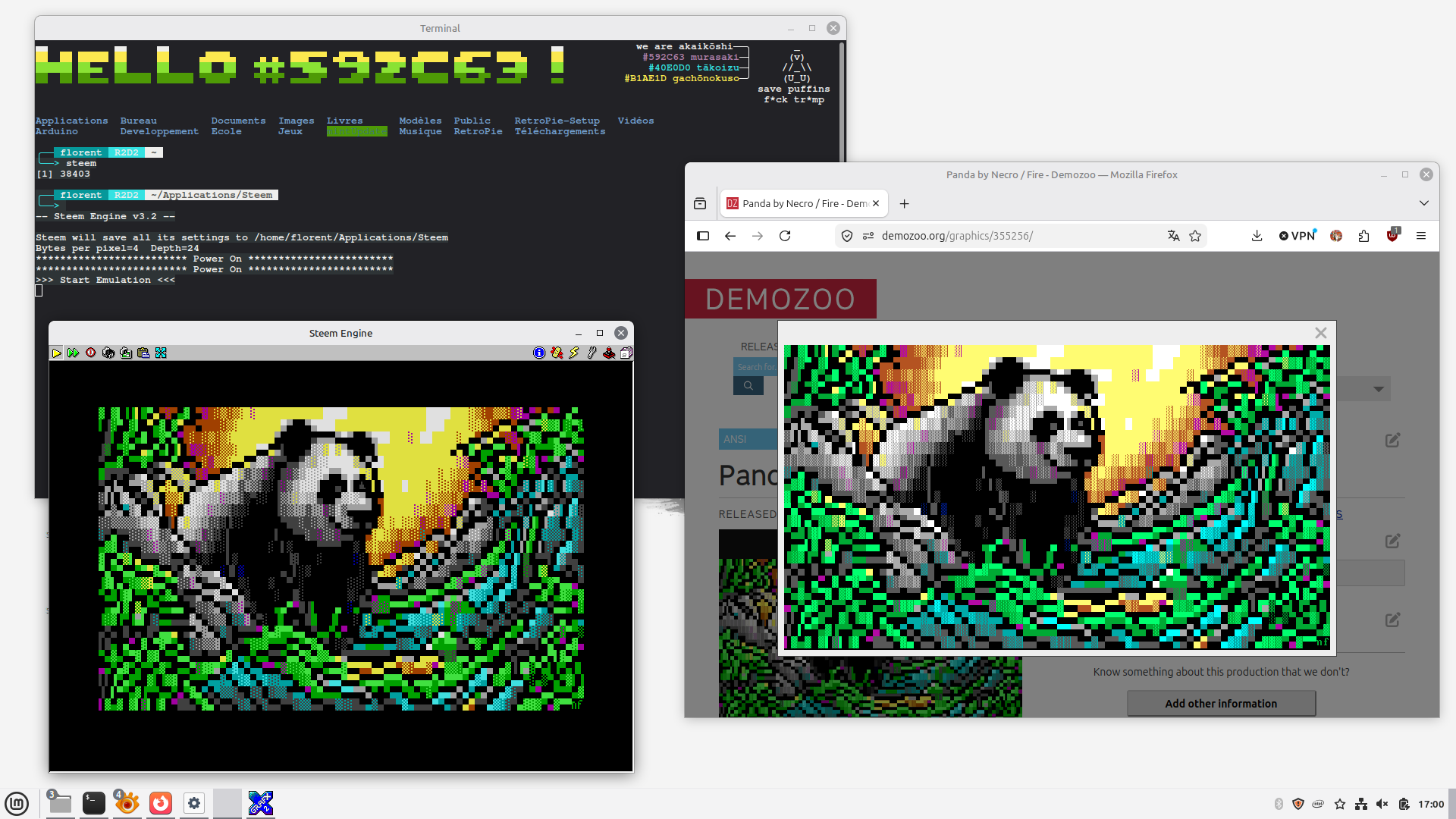This screenshot has width=1456, height=819.
Task: Click the enlarged panda artwork image
Action: coord(1056,497)
